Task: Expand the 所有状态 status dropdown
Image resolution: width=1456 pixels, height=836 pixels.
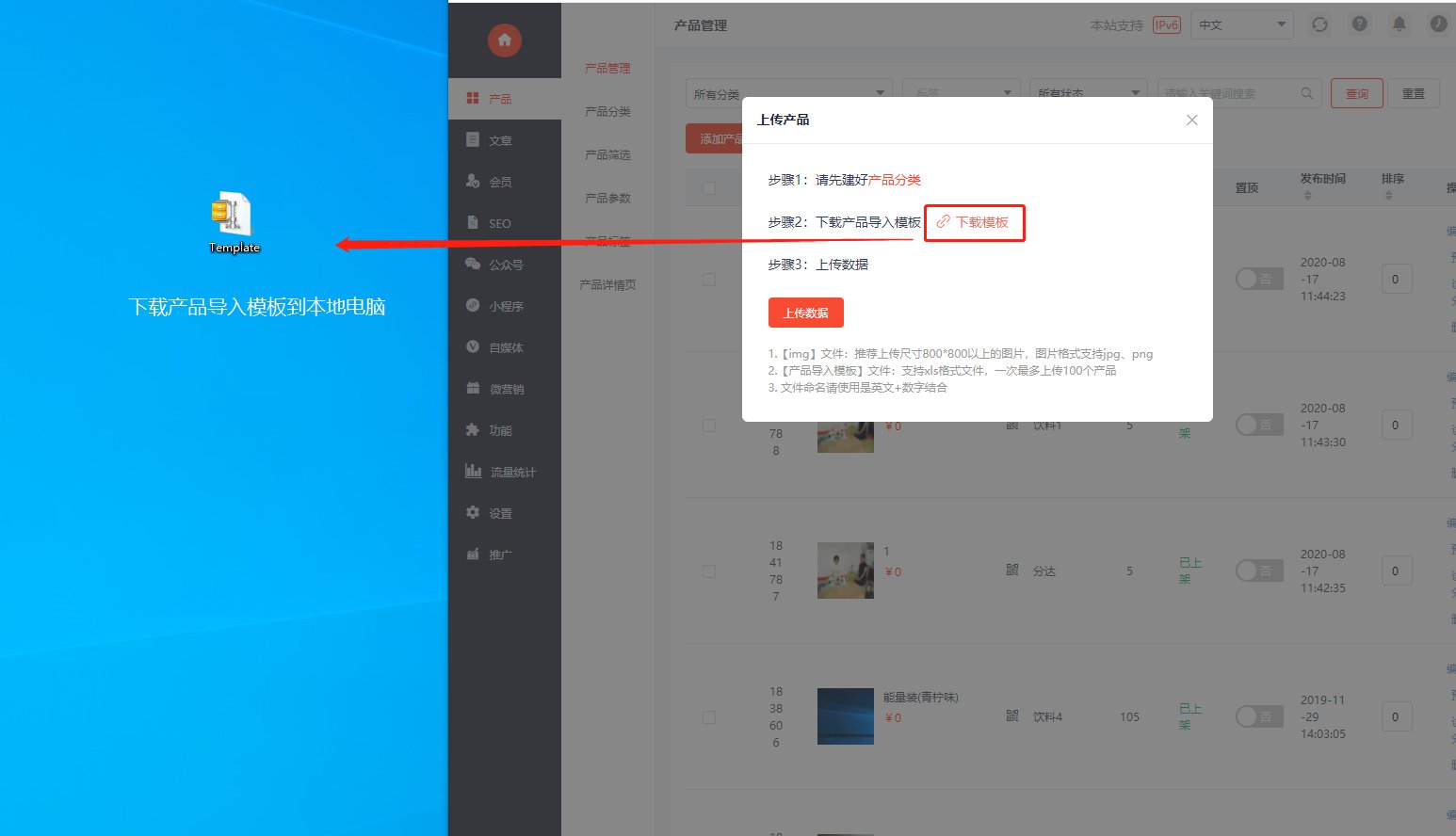Action: coord(1088,93)
